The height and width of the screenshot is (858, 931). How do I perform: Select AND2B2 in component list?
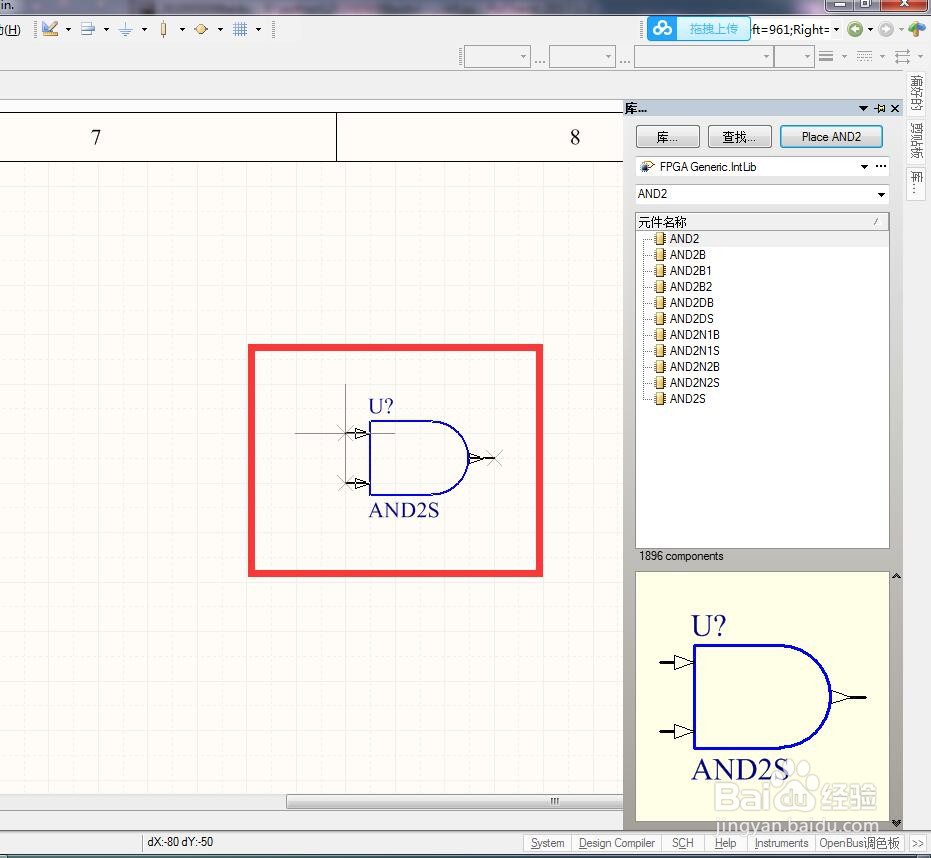pos(691,287)
